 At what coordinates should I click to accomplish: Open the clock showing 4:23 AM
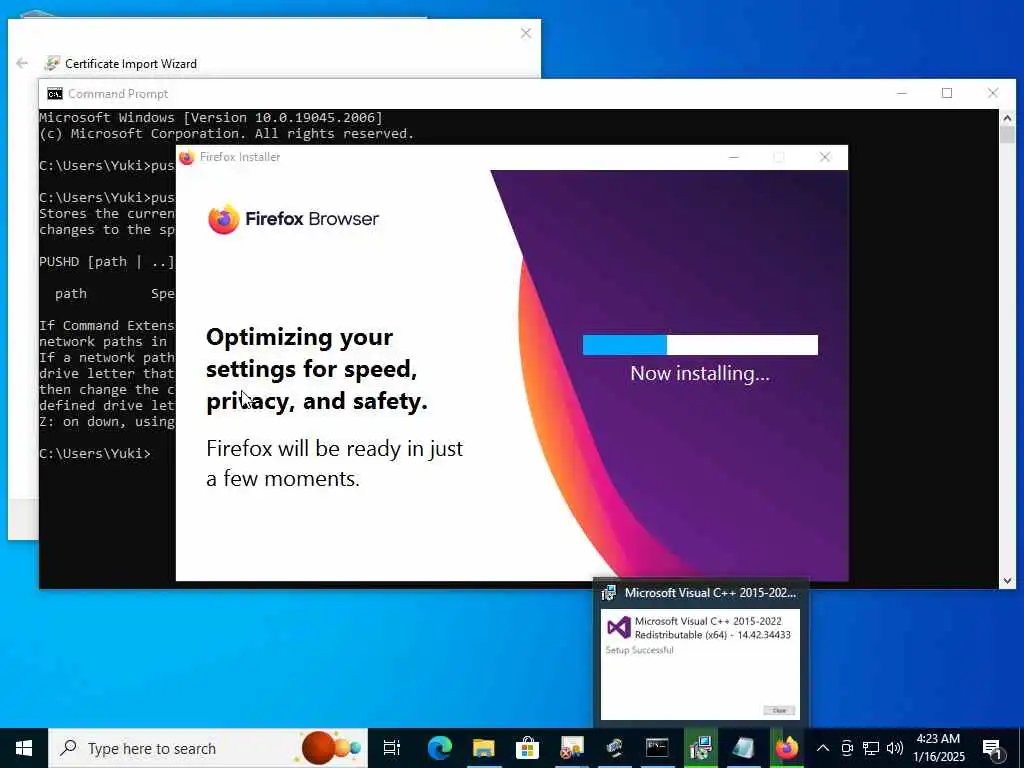(938, 748)
